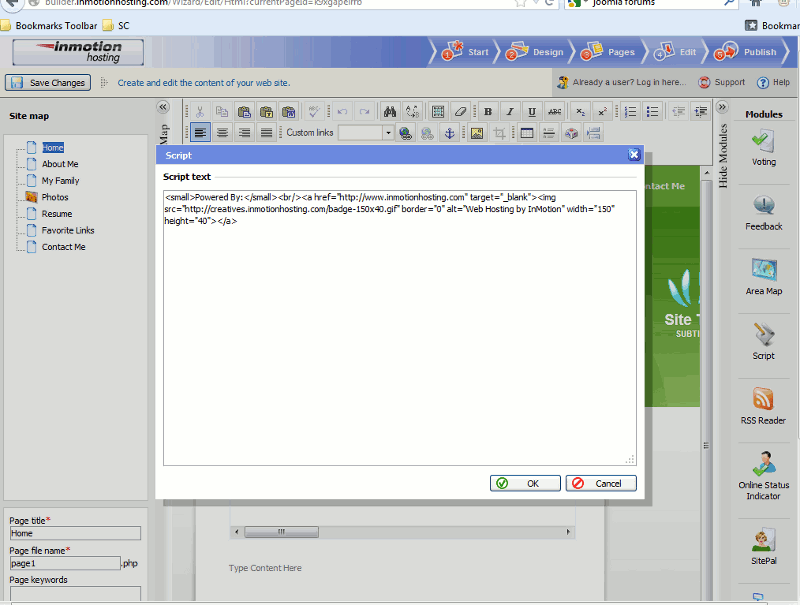
Task: Click the Remove Link icon
Action: point(427,133)
